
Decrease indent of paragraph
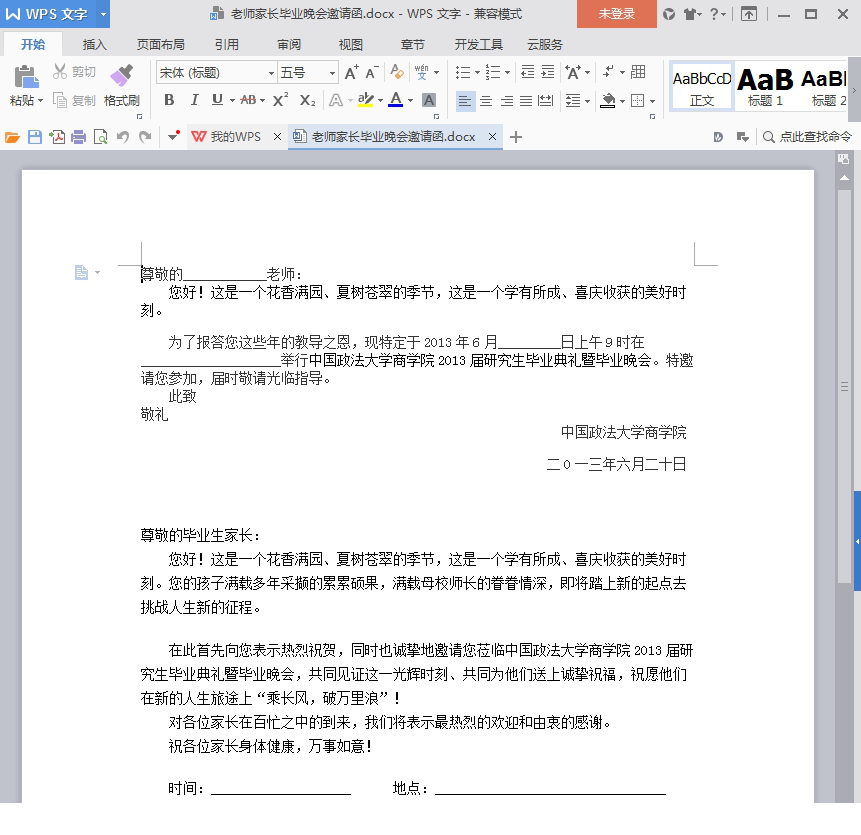[528, 72]
